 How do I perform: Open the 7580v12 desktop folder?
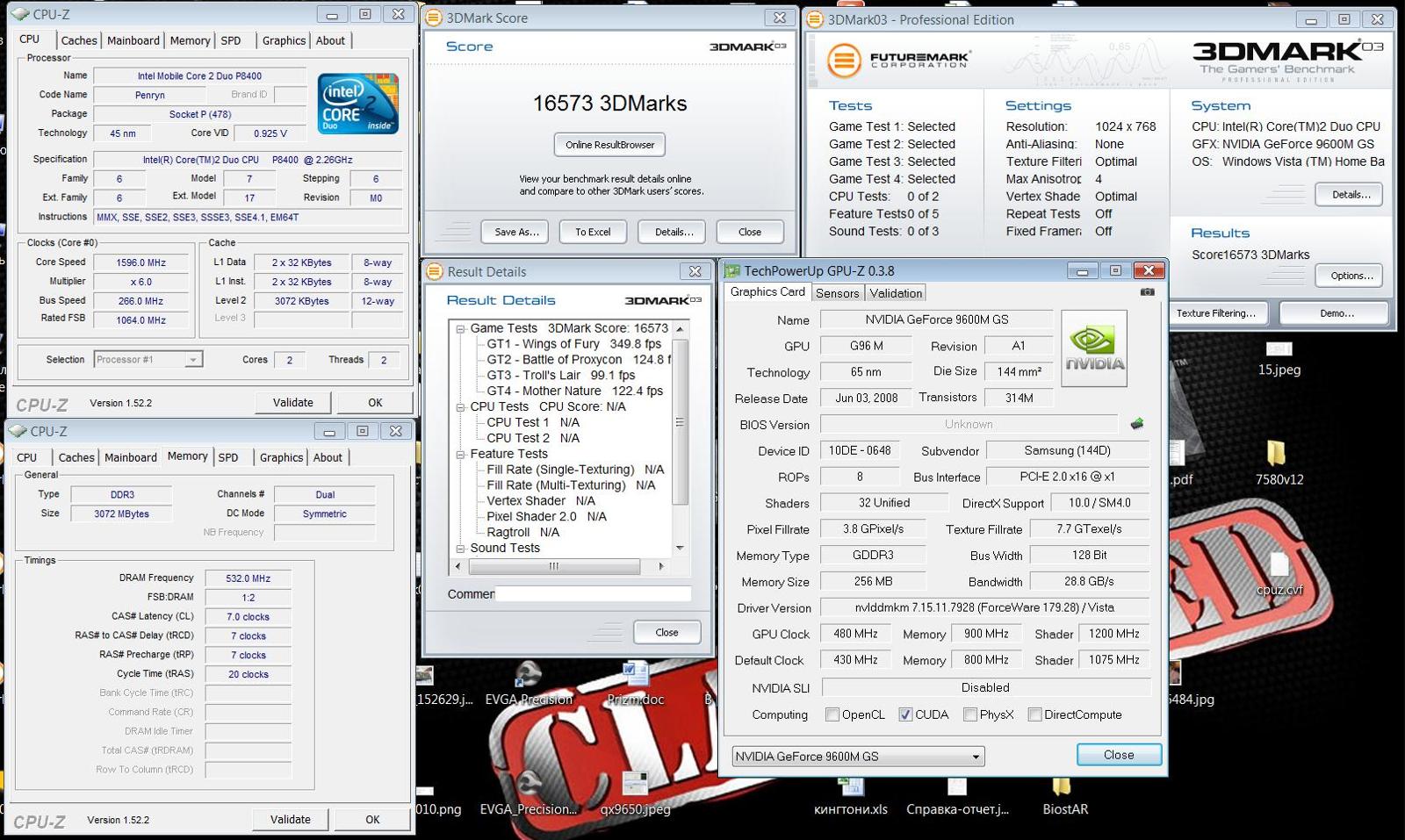[x=1279, y=463]
